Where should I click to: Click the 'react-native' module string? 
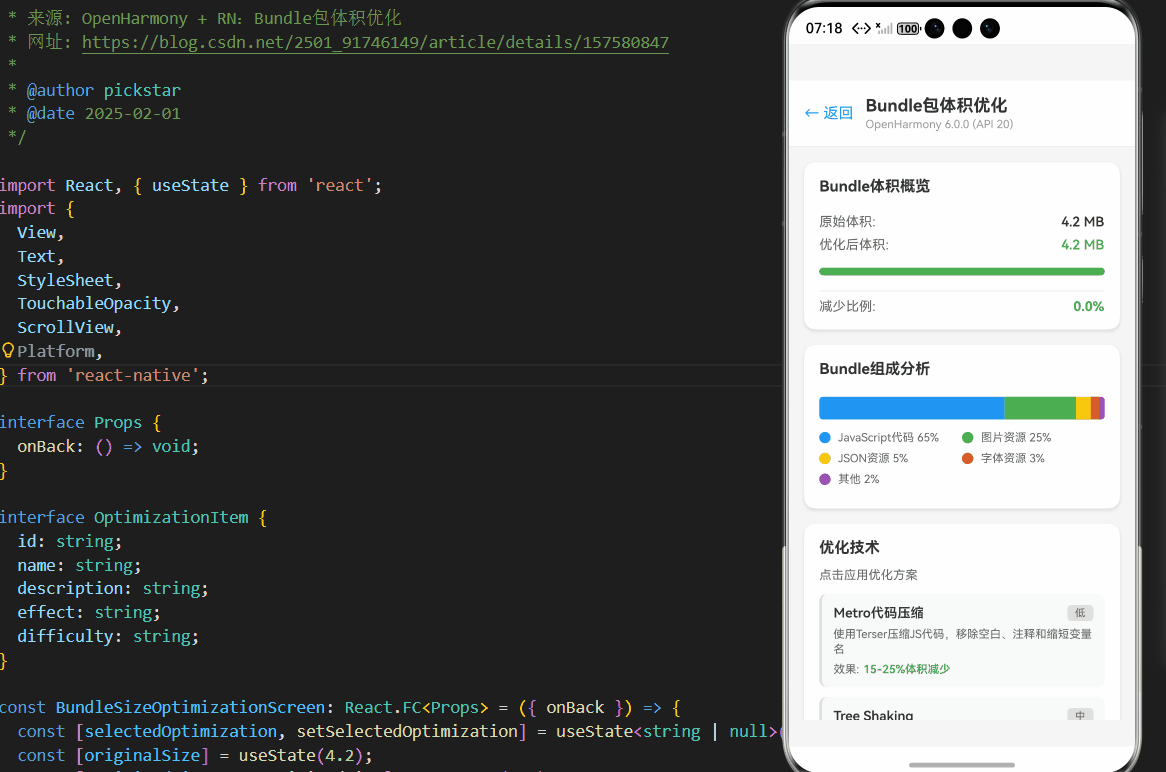point(133,375)
